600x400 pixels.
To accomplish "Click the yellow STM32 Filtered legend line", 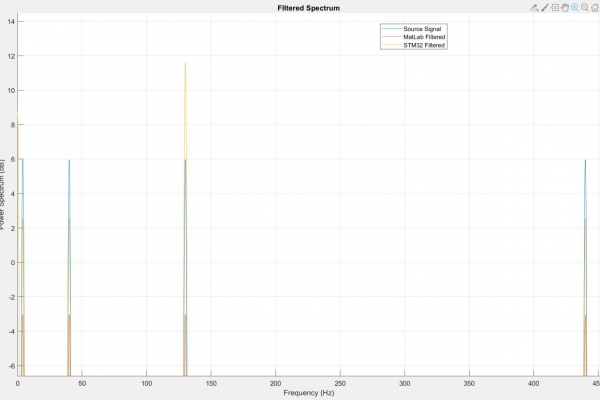I will tap(392, 45).
